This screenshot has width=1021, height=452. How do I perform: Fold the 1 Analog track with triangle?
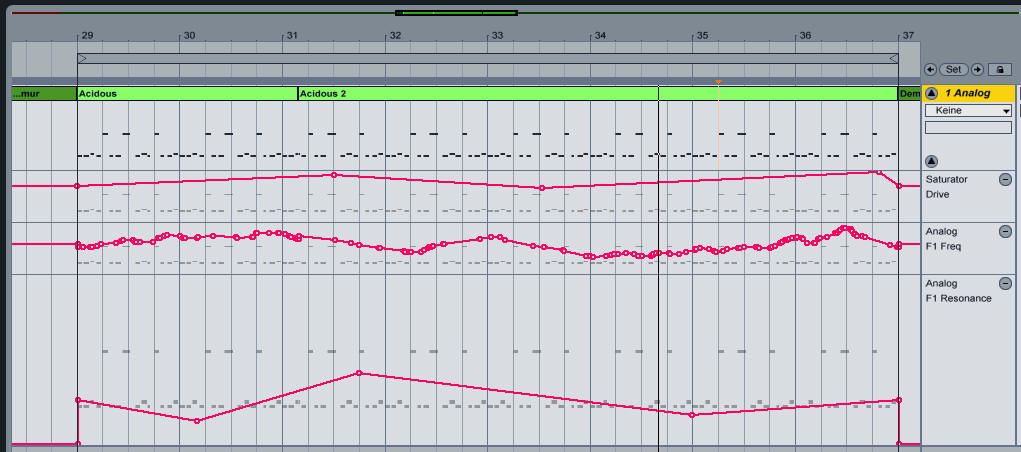[931, 93]
